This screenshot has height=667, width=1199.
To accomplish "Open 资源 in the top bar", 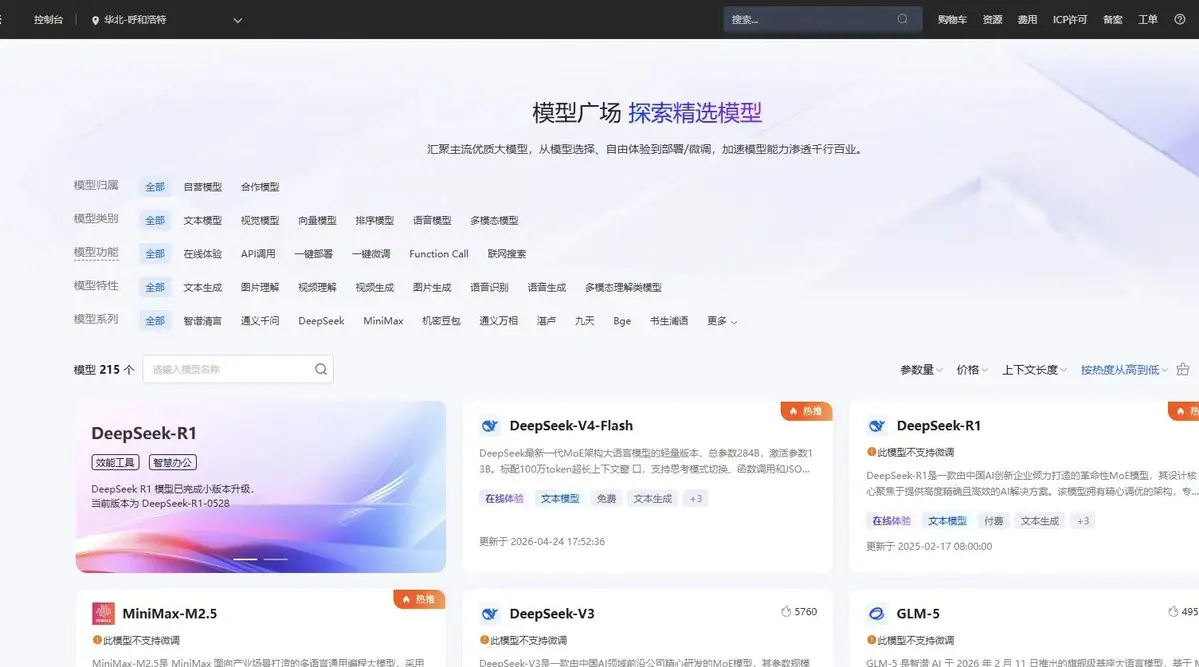I will click(993, 20).
